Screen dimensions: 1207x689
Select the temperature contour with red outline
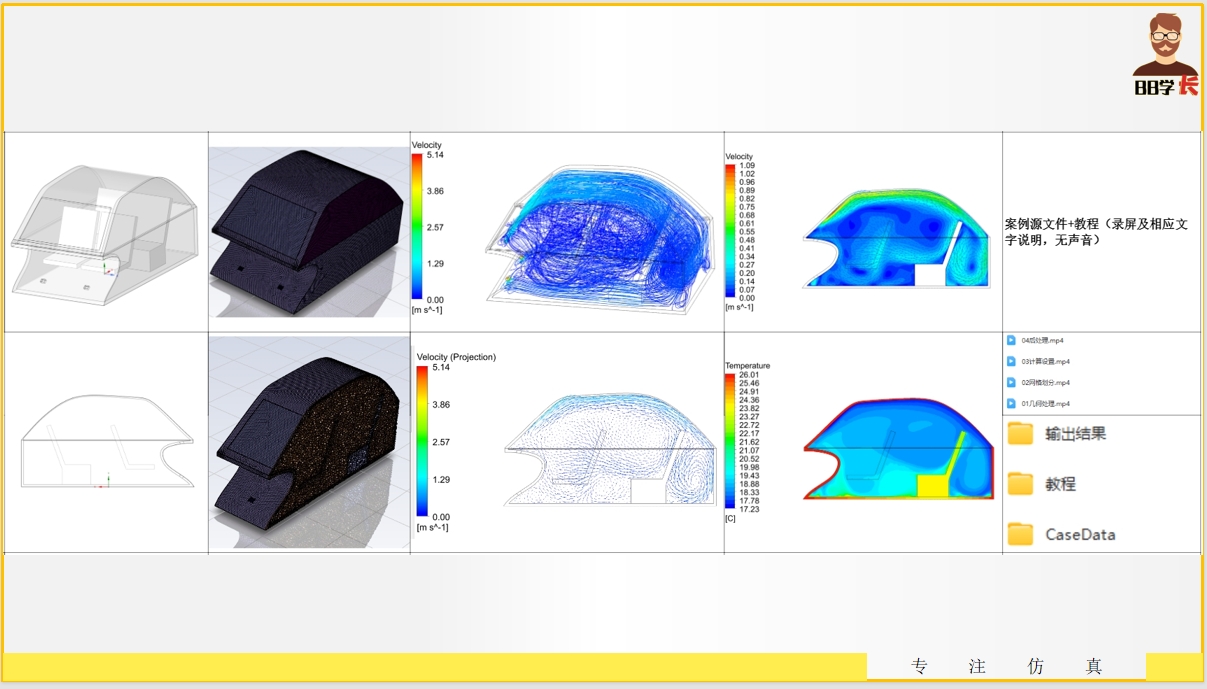900,450
